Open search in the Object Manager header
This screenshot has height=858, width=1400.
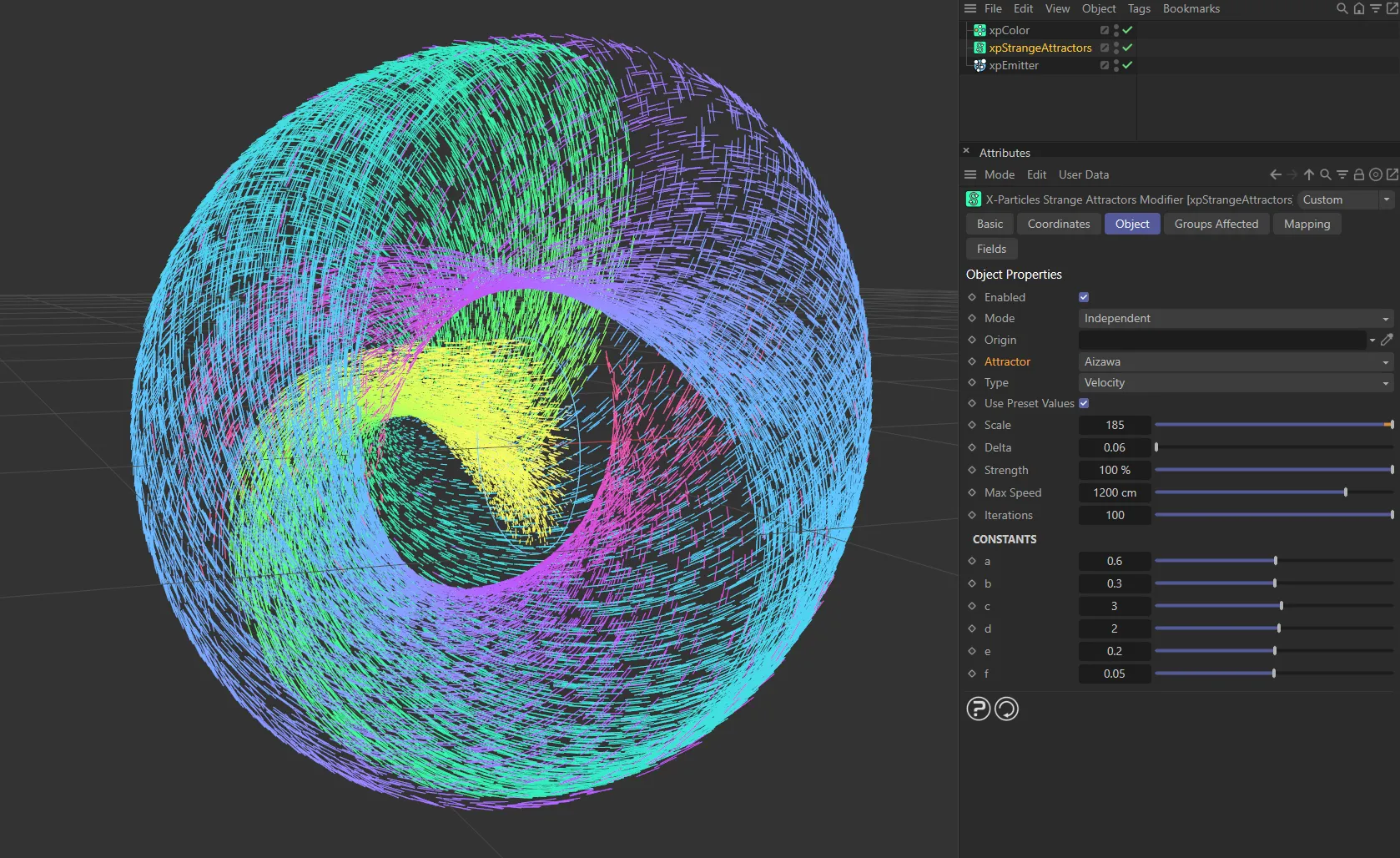[1342, 8]
